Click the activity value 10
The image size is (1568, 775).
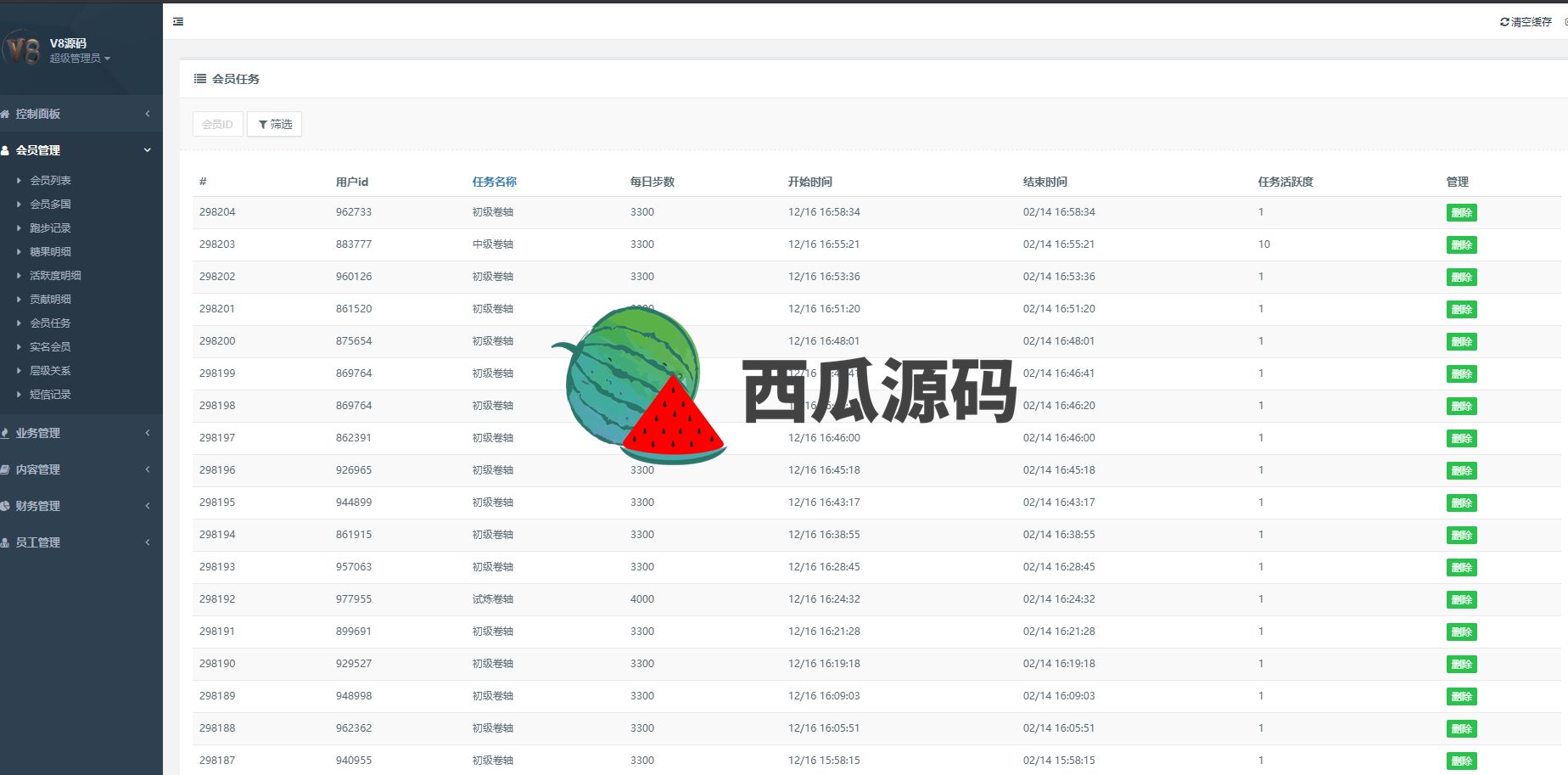pyautogui.click(x=1264, y=244)
